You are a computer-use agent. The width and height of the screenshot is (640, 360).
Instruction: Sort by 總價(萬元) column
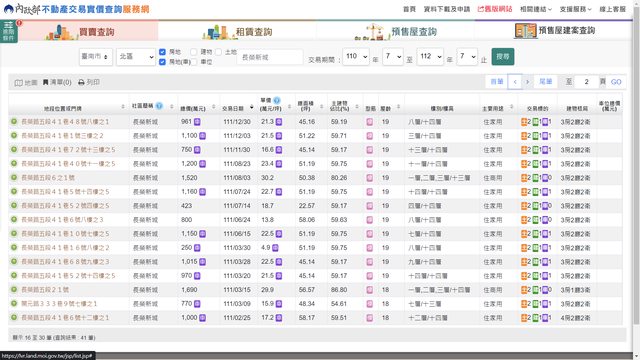pos(213,107)
